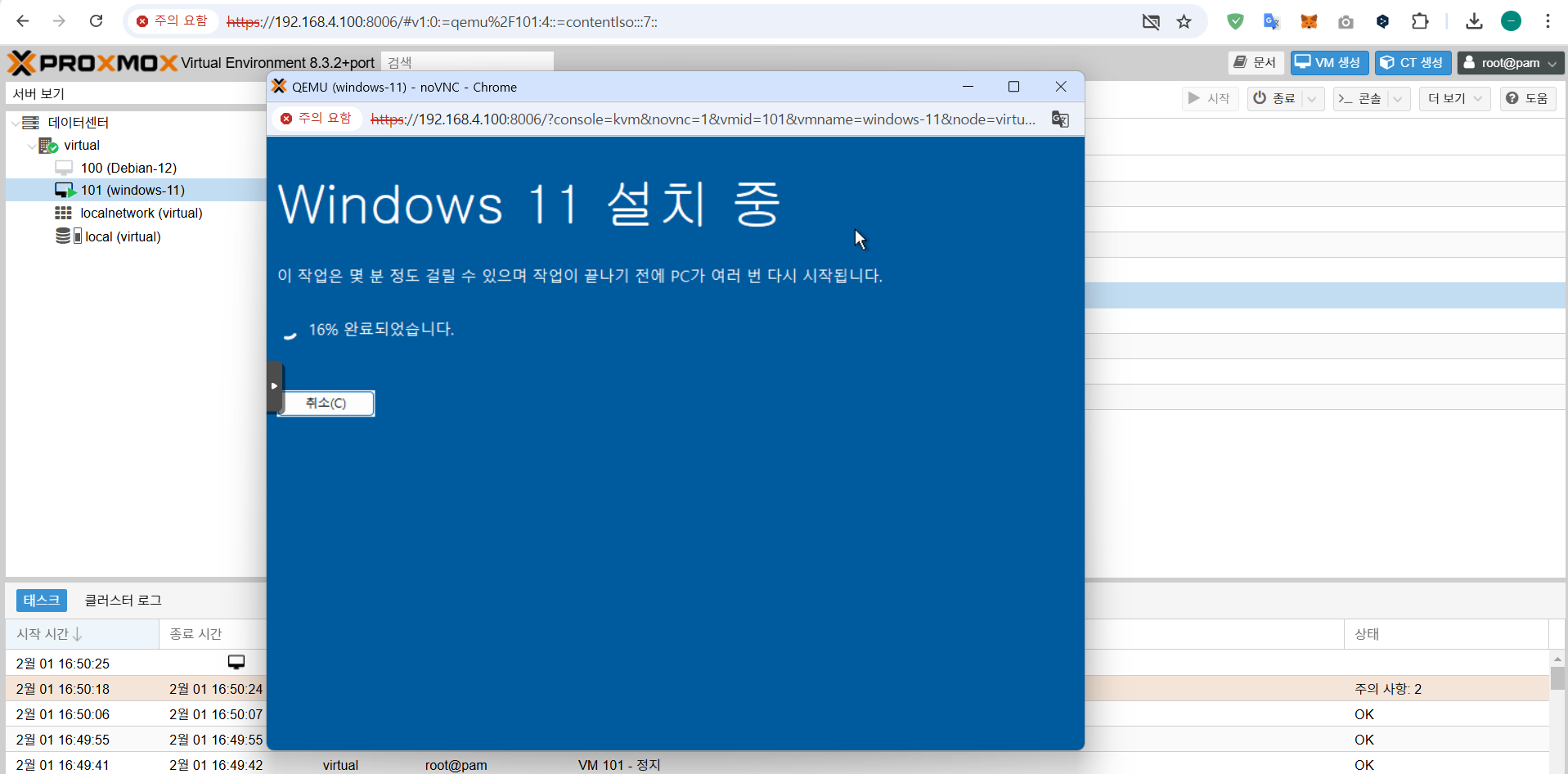Image resolution: width=1568 pixels, height=774 pixels.
Task: Click the VM 생성 button
Action: tap(1328, 63)
